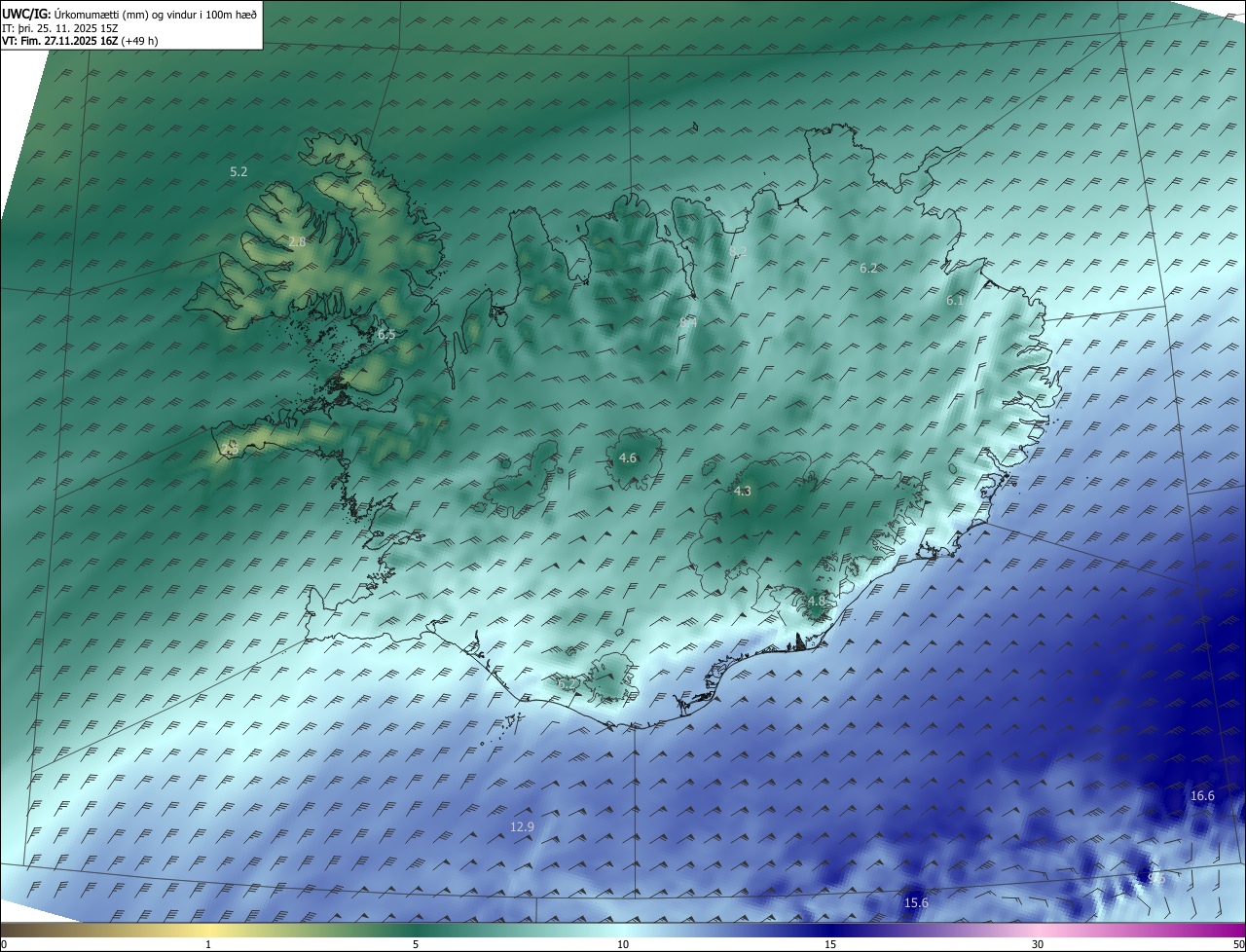Click the 15 tick on the colour scale
1246x952 pixels.
[830, 944]
